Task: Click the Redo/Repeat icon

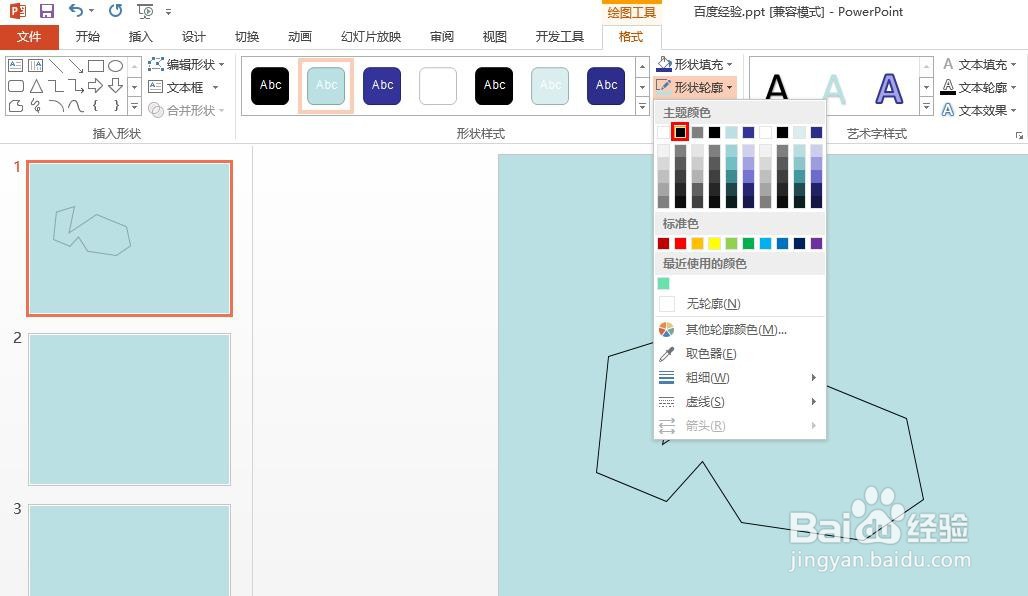Action: click(x=115, y=10)
